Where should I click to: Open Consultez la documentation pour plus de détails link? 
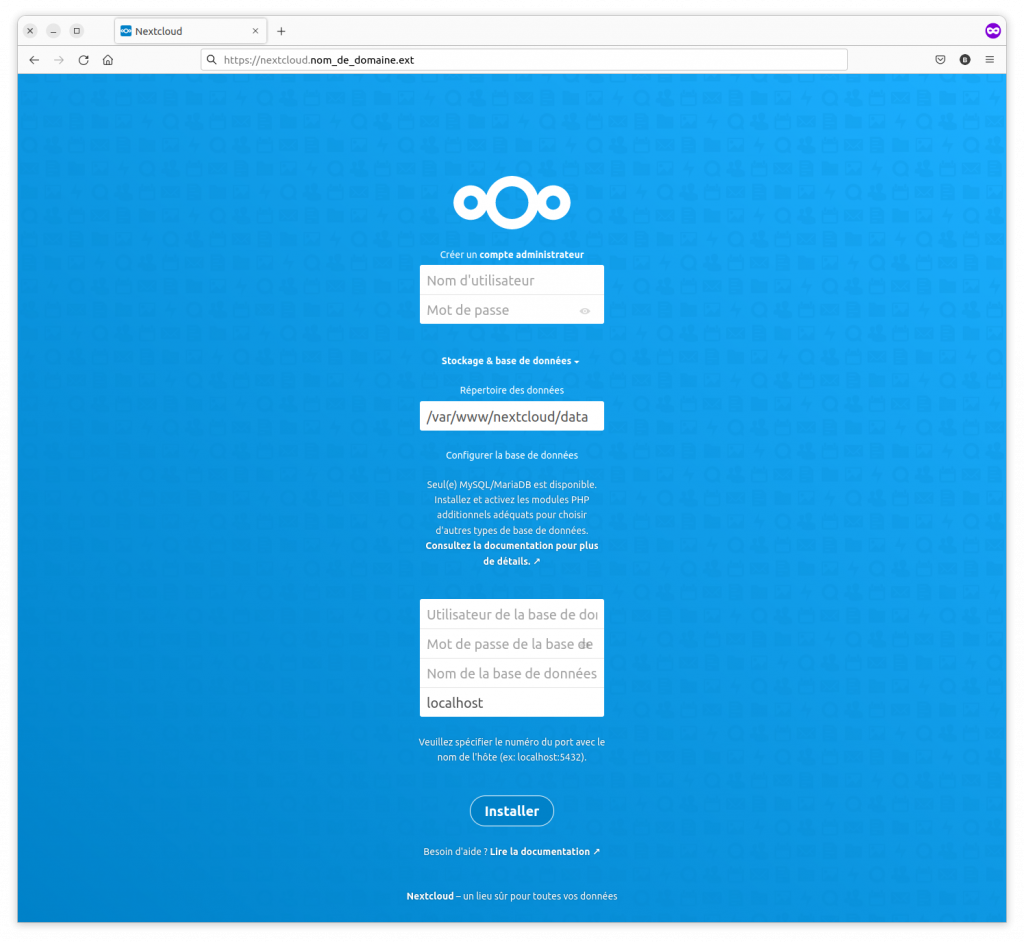tap(512, 553)
